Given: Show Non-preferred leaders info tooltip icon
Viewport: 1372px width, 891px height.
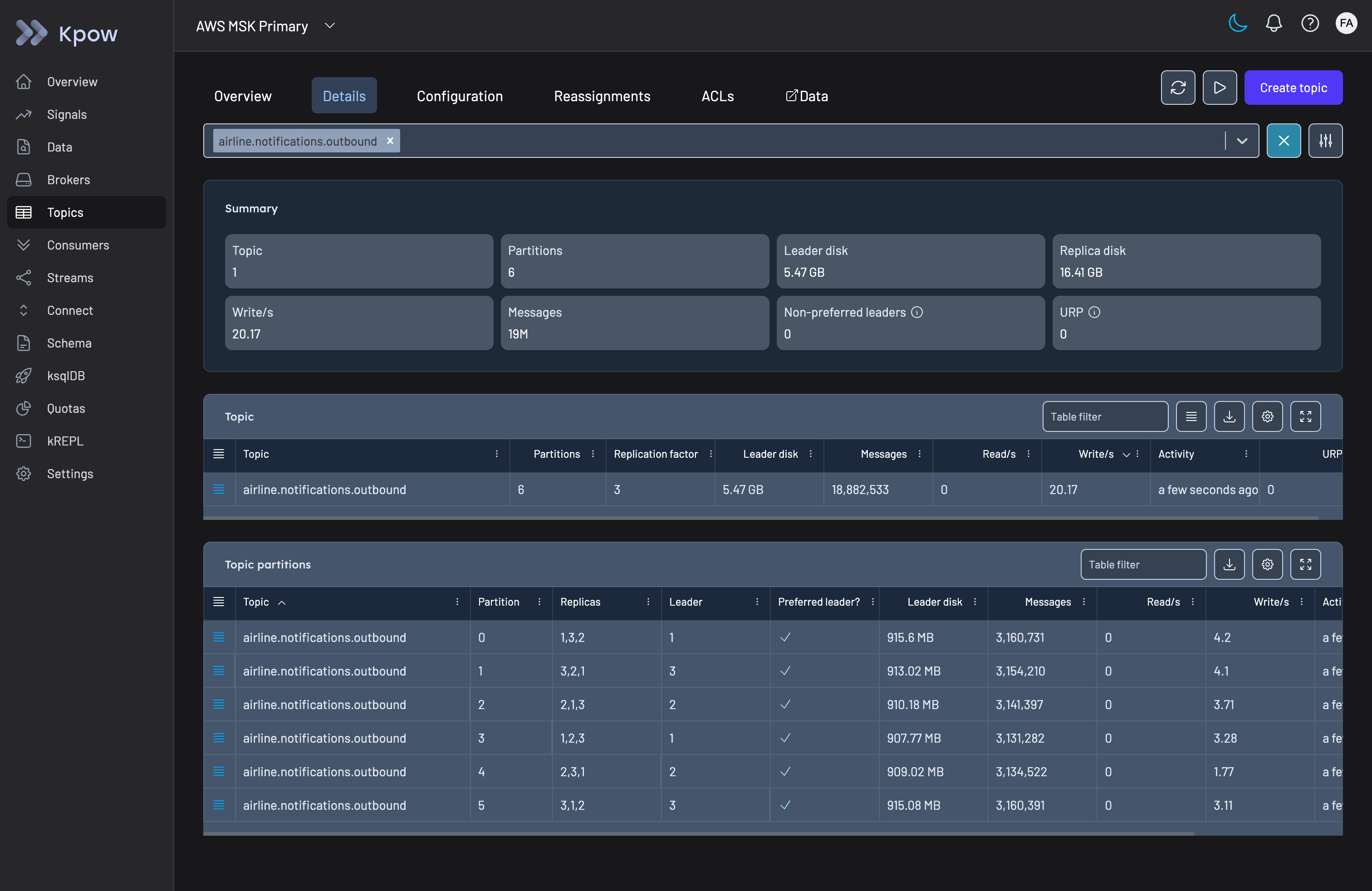Looking at the screenshot, I should (916, 313).
